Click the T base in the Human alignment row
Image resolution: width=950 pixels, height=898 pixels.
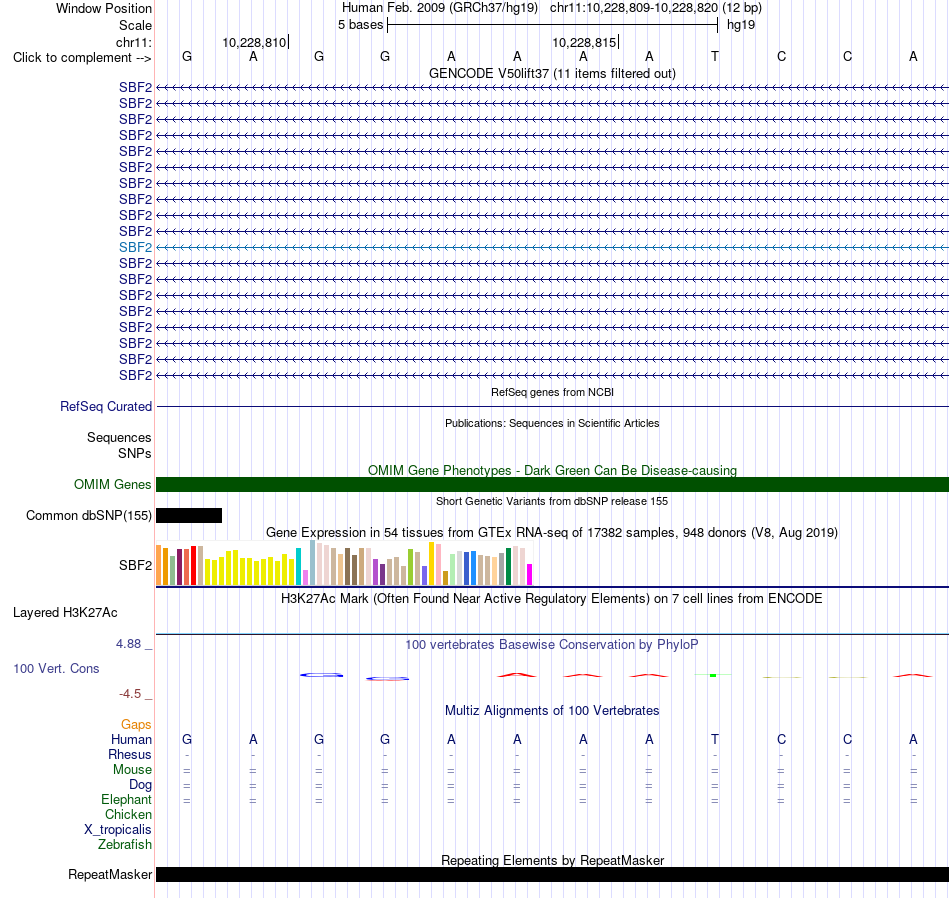coord(715,739)
